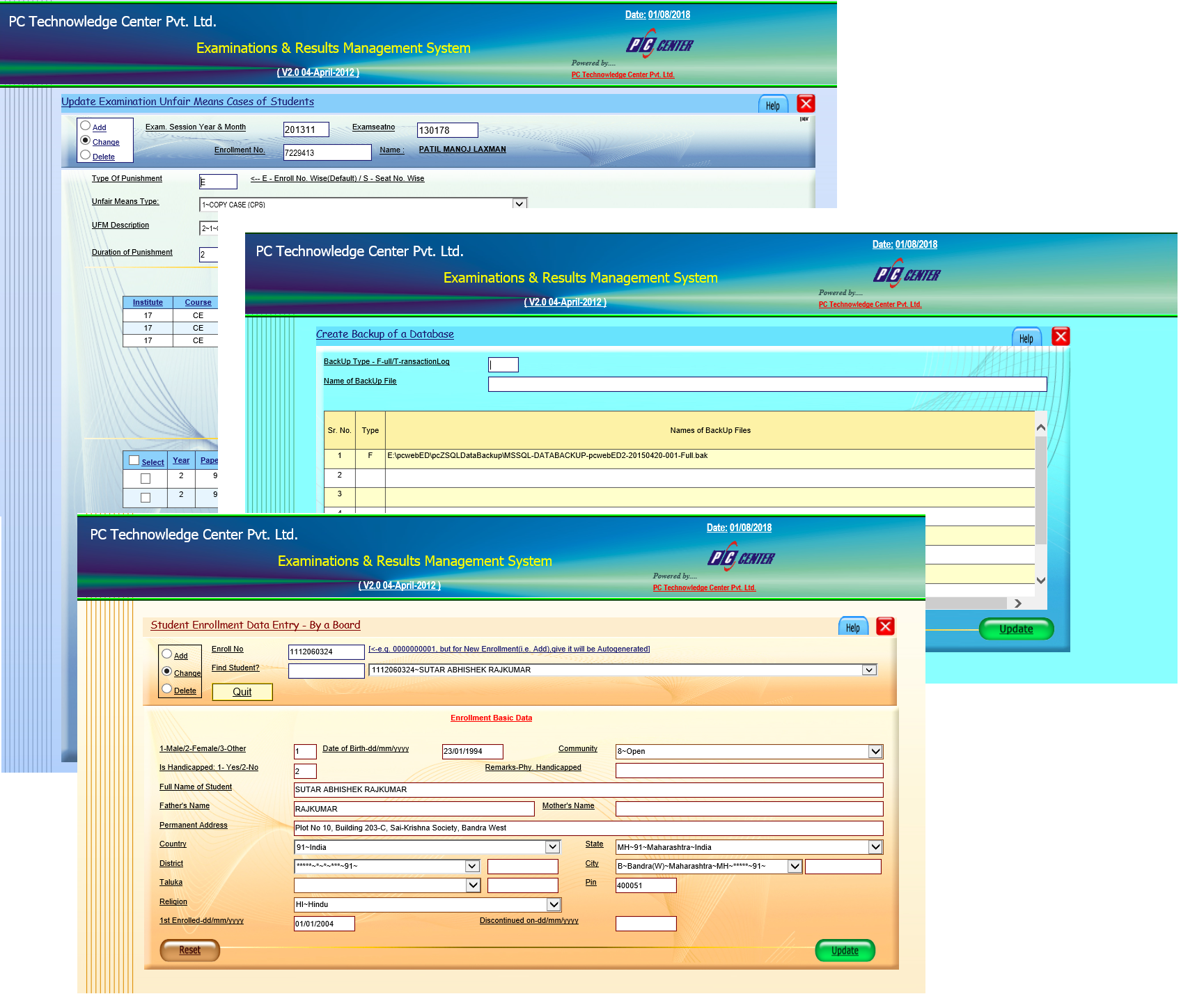Select Delete radio button in enrollment form
Image resolution: width=1204 pixels, height=994 pixels.
coord(167,689)
